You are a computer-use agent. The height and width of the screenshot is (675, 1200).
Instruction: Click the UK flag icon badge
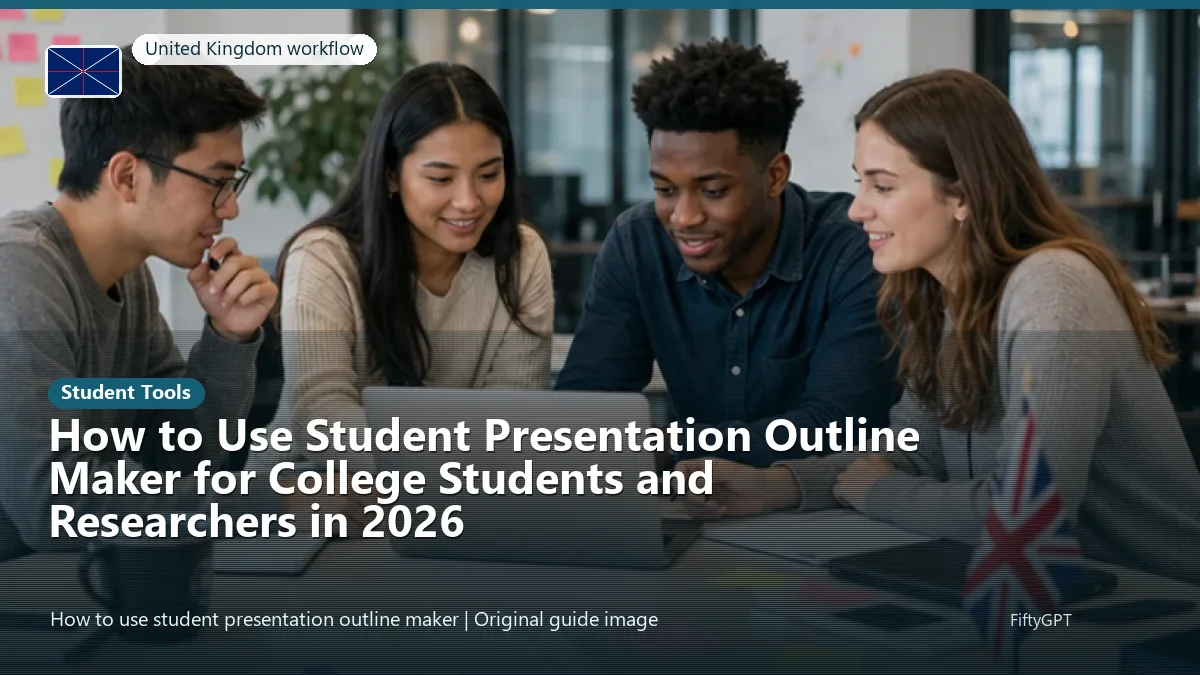[x=84, y=71]
